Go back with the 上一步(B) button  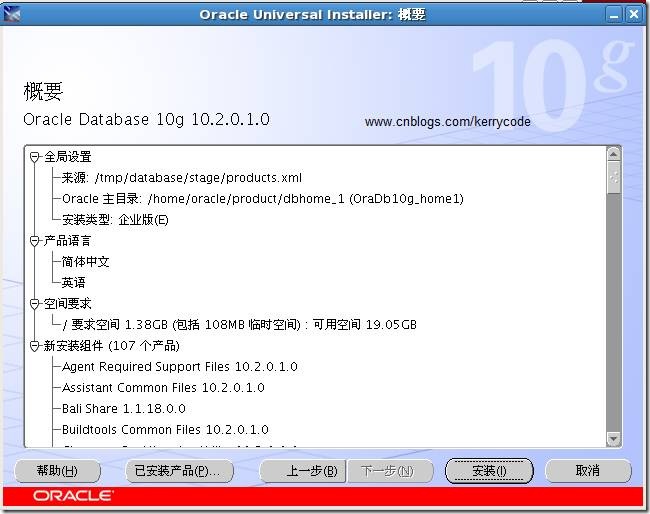click(x=303, y=471)
